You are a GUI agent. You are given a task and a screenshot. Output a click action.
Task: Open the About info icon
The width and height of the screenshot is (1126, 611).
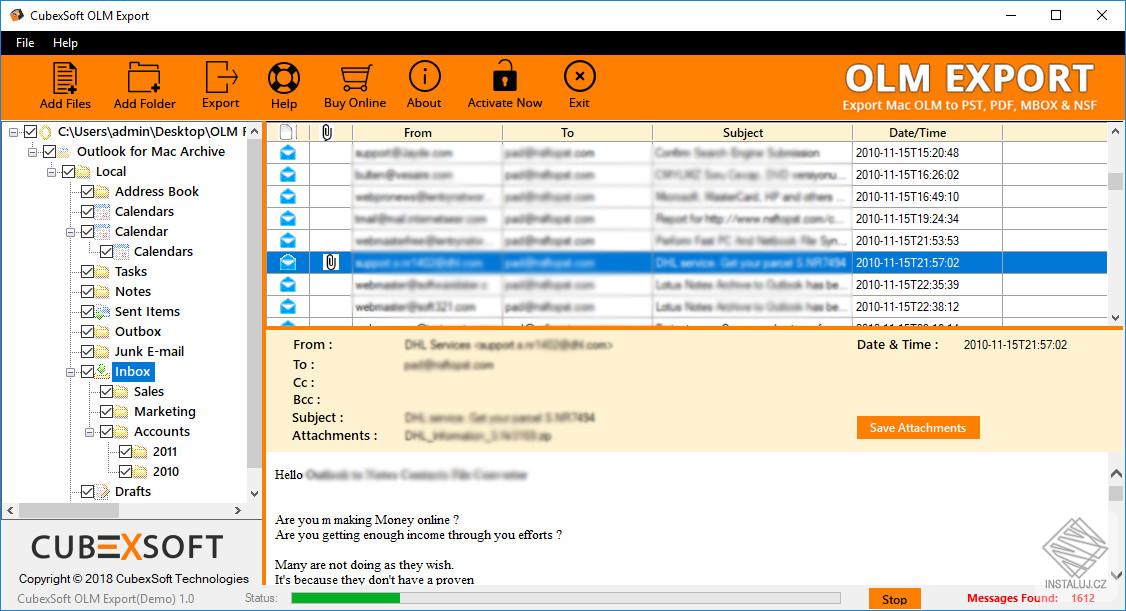pos(424,75)
